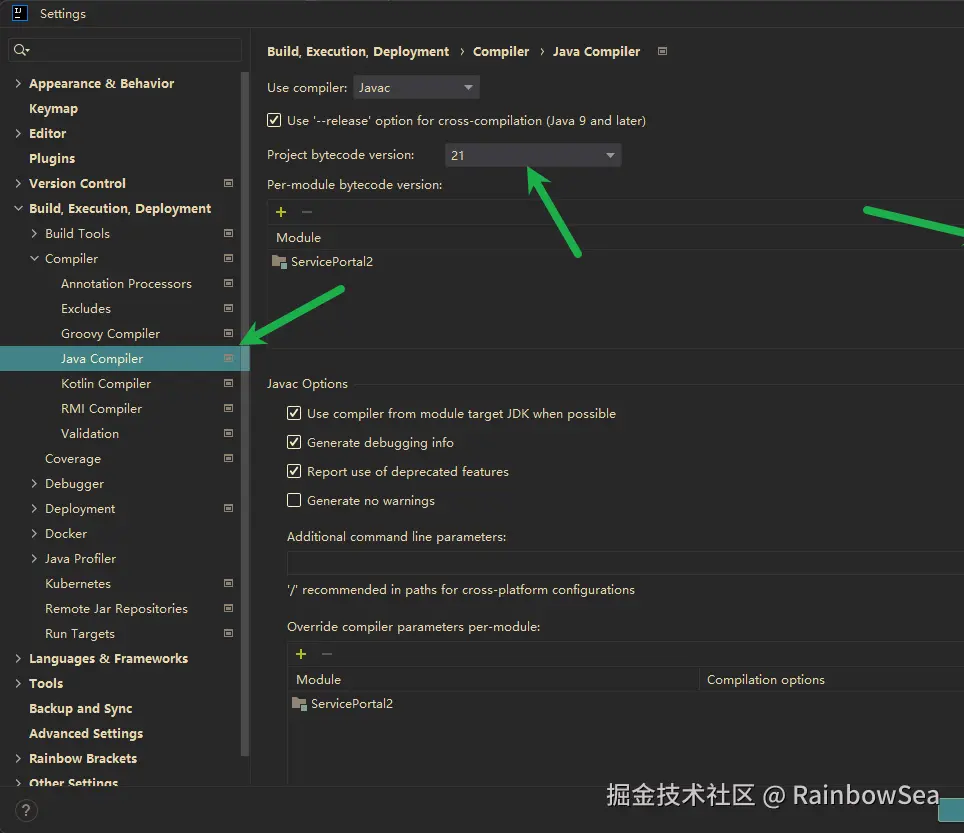
Task: Click project-level icon beside Run Targets
Action: 228,633
